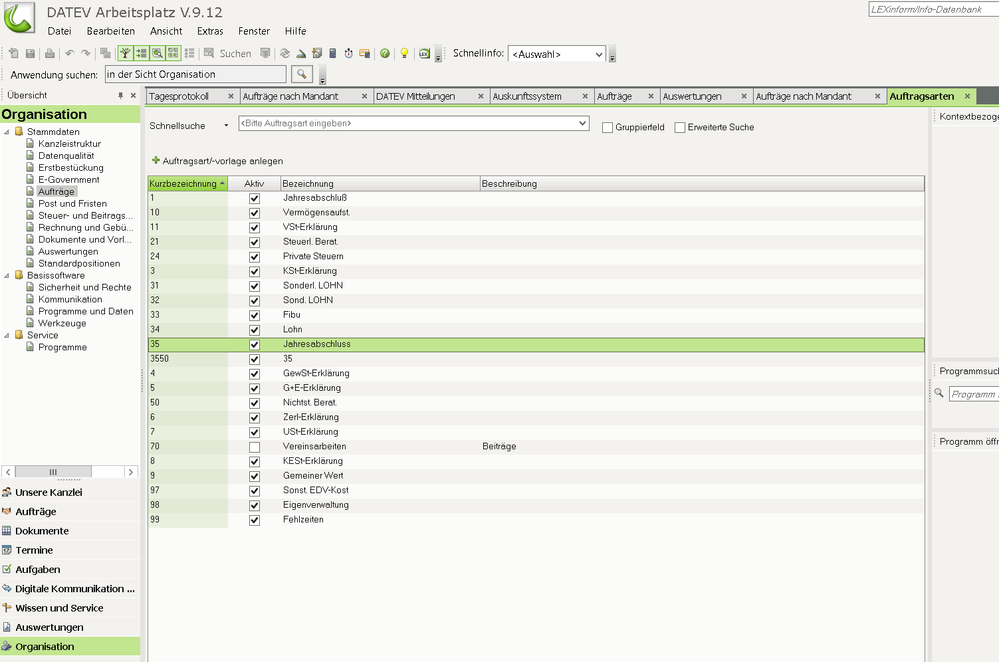Click the filter icon right of Suchen

[265, 54]
